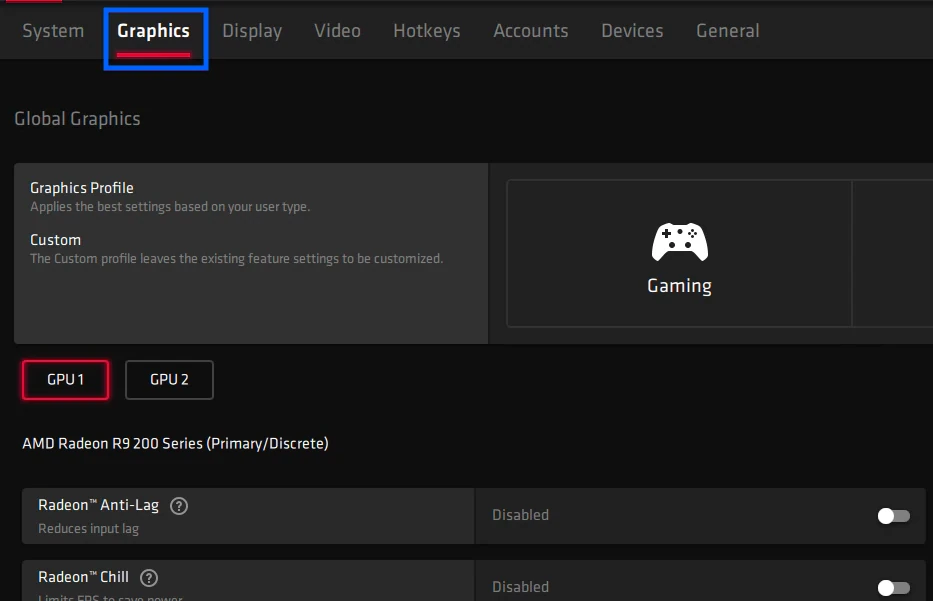
Task: Open the Radeon Anti-Lag help tooltip
Action: [x=178, y=505]
